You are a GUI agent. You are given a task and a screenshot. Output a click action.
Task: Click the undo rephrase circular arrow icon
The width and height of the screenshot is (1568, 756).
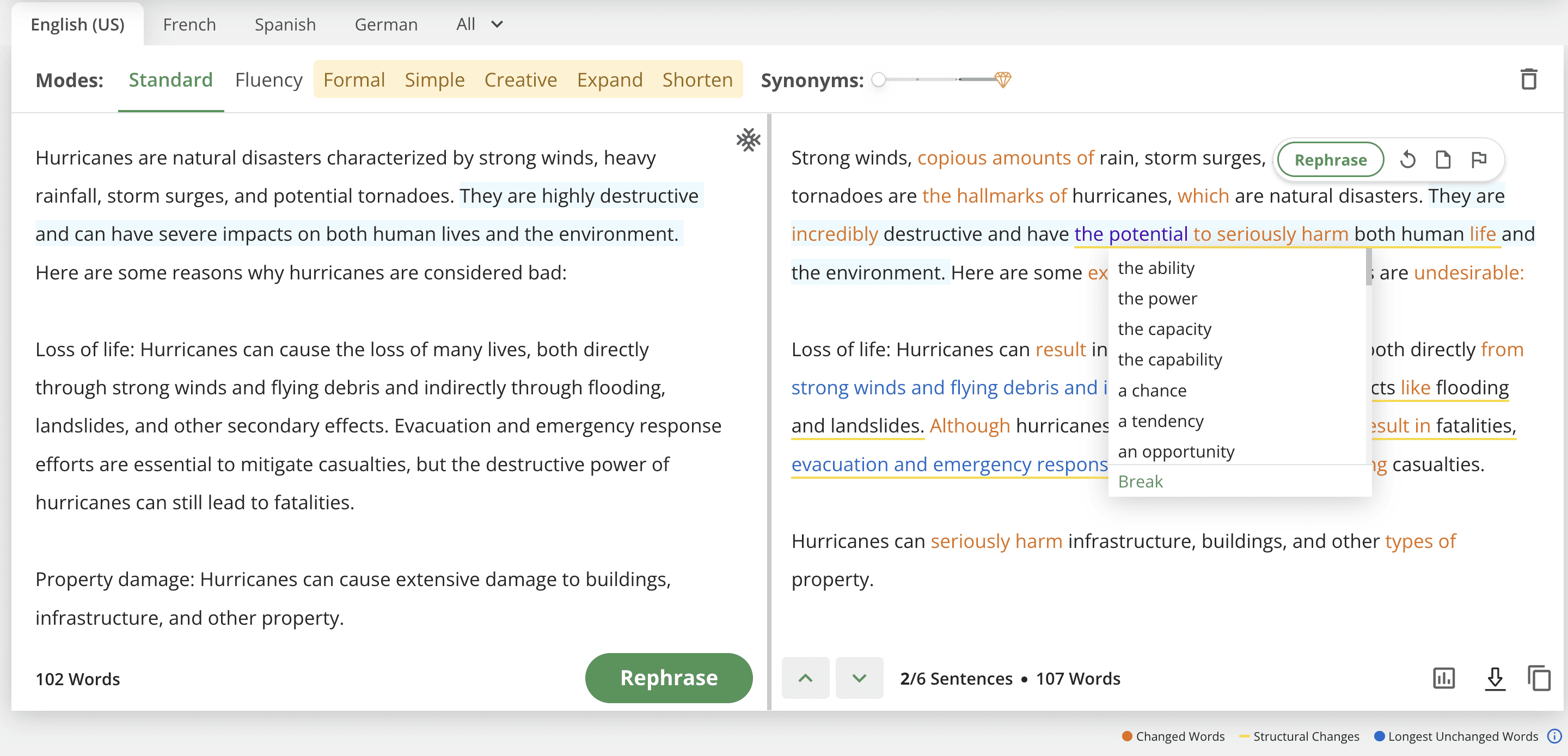pos(1407,160)
